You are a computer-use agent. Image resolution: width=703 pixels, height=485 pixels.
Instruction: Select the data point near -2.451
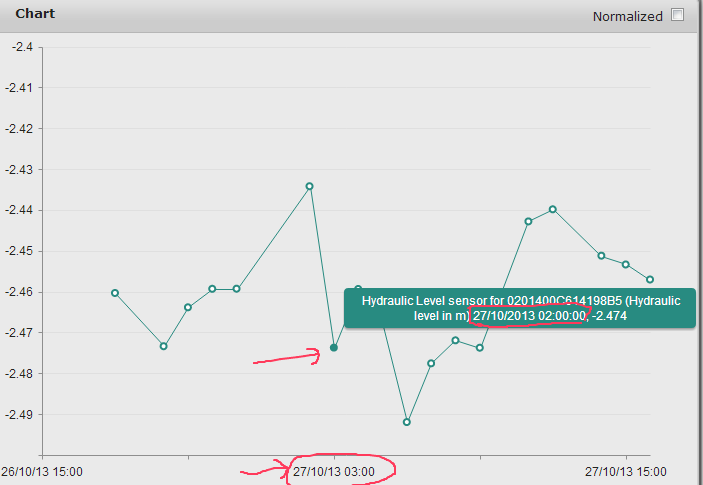pyautogui.click(x=601, y=255)
